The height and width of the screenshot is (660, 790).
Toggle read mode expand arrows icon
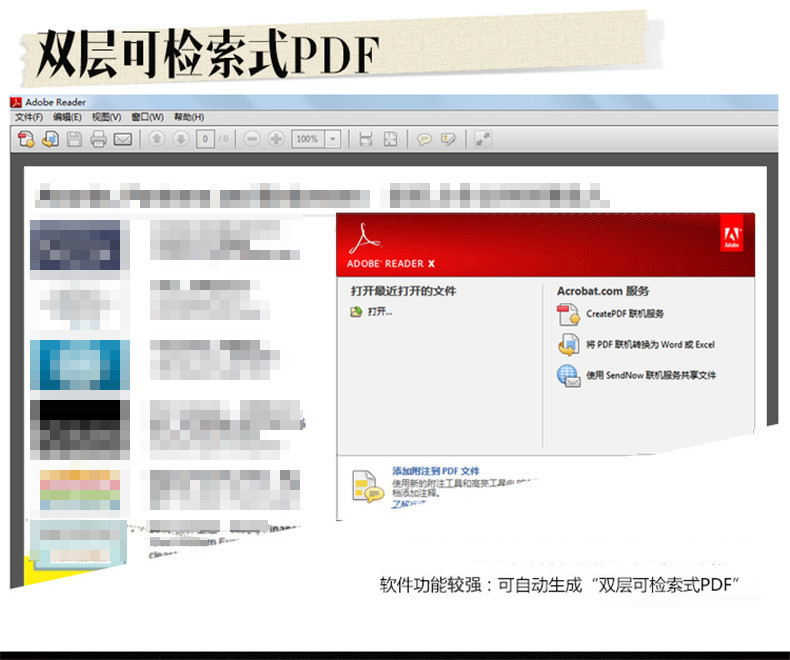tap(483, 139)
